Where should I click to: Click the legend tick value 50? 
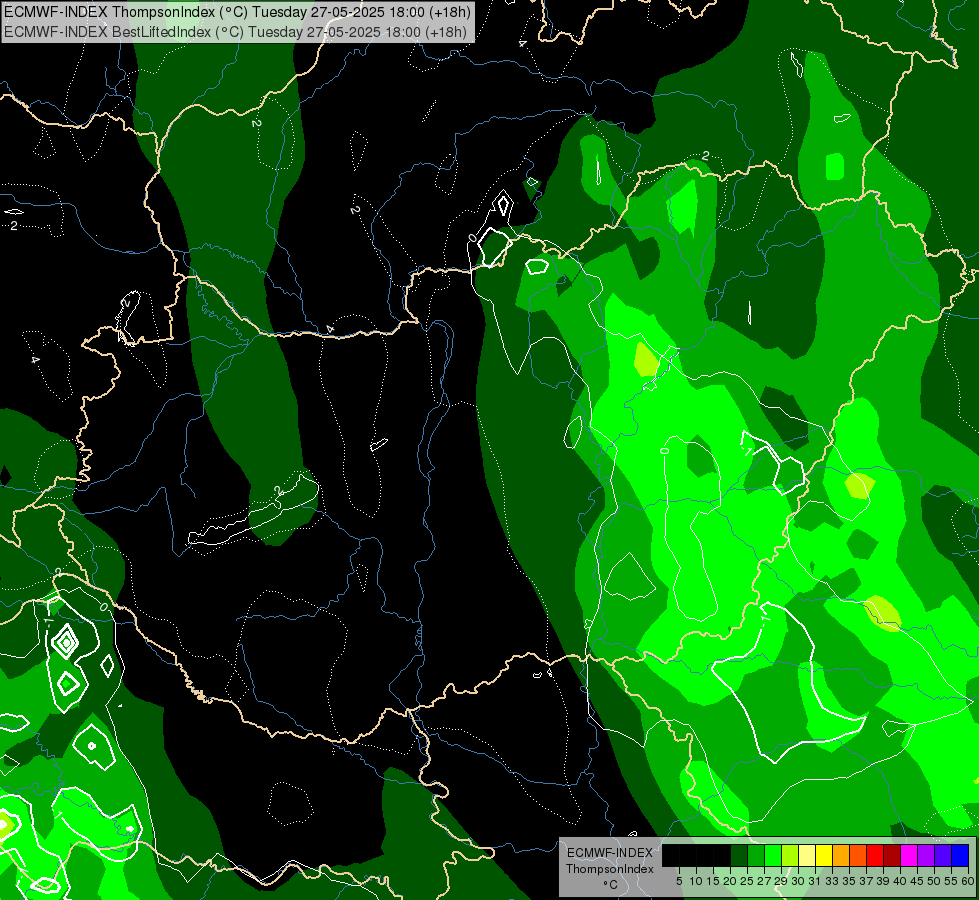pos(935,881)
